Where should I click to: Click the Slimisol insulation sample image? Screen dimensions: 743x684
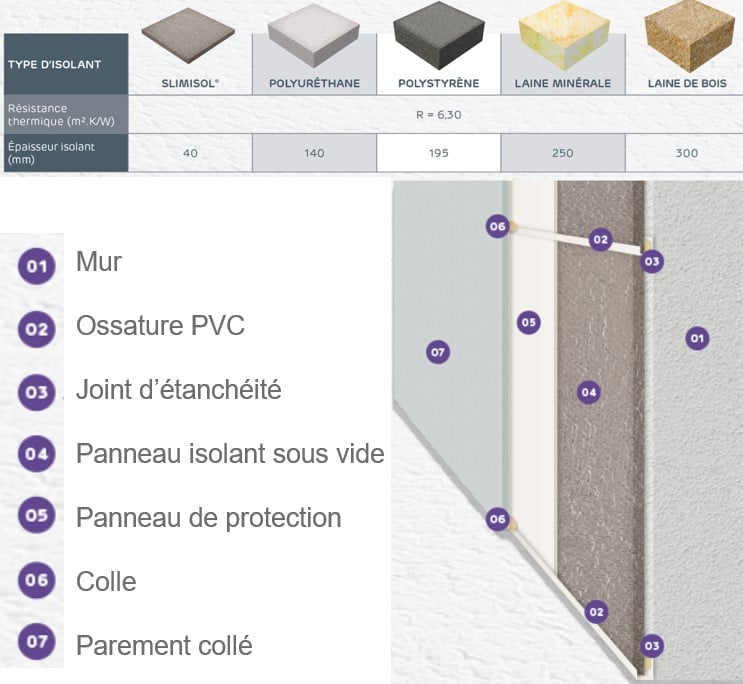(x=190, y=40)
